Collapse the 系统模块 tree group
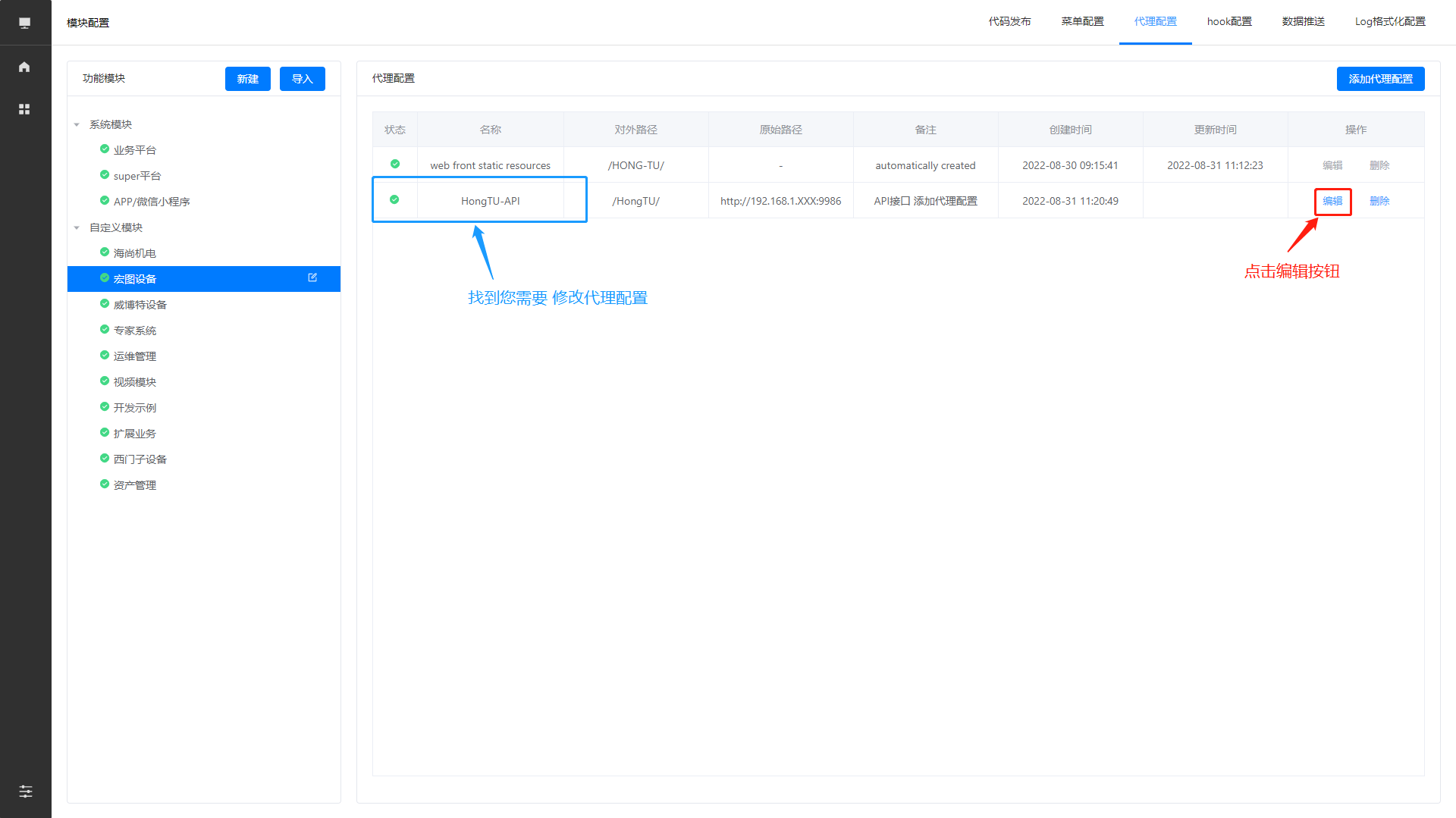Viewport: 1456px width, 818px height. 77,124
